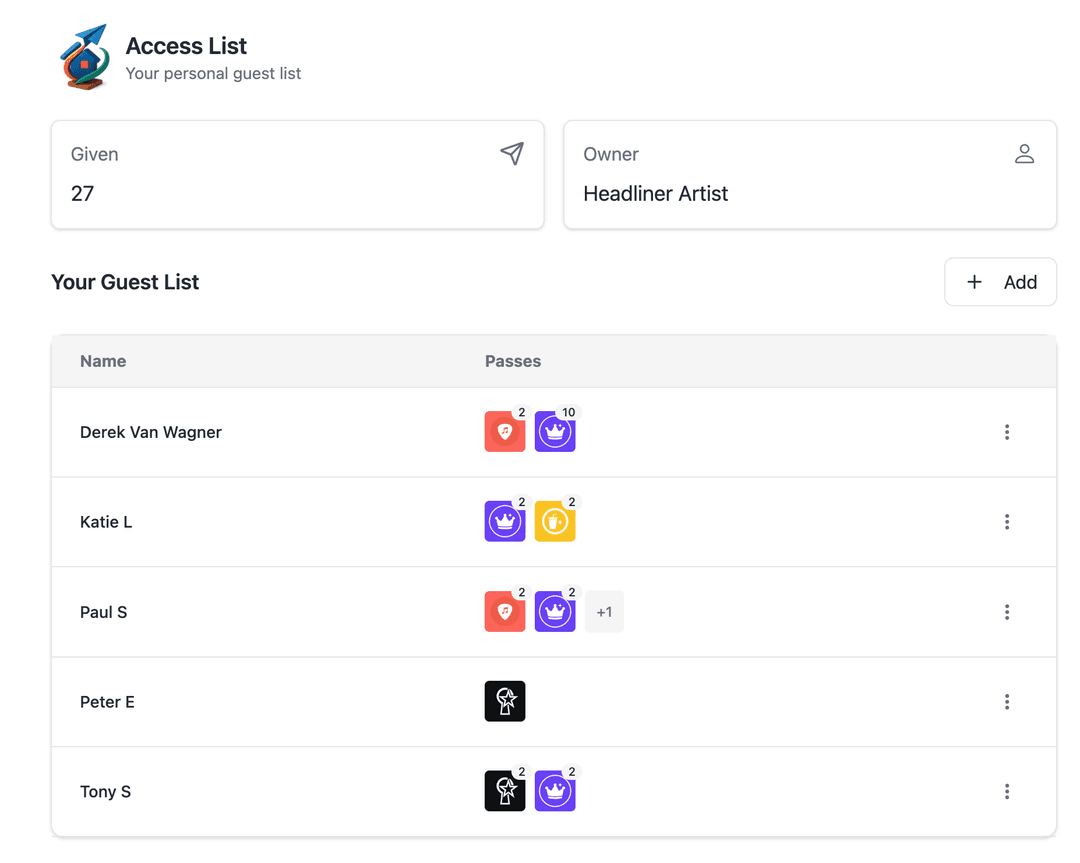Click the Passes column header
The image size is (1080, 863).
[513, 361]
